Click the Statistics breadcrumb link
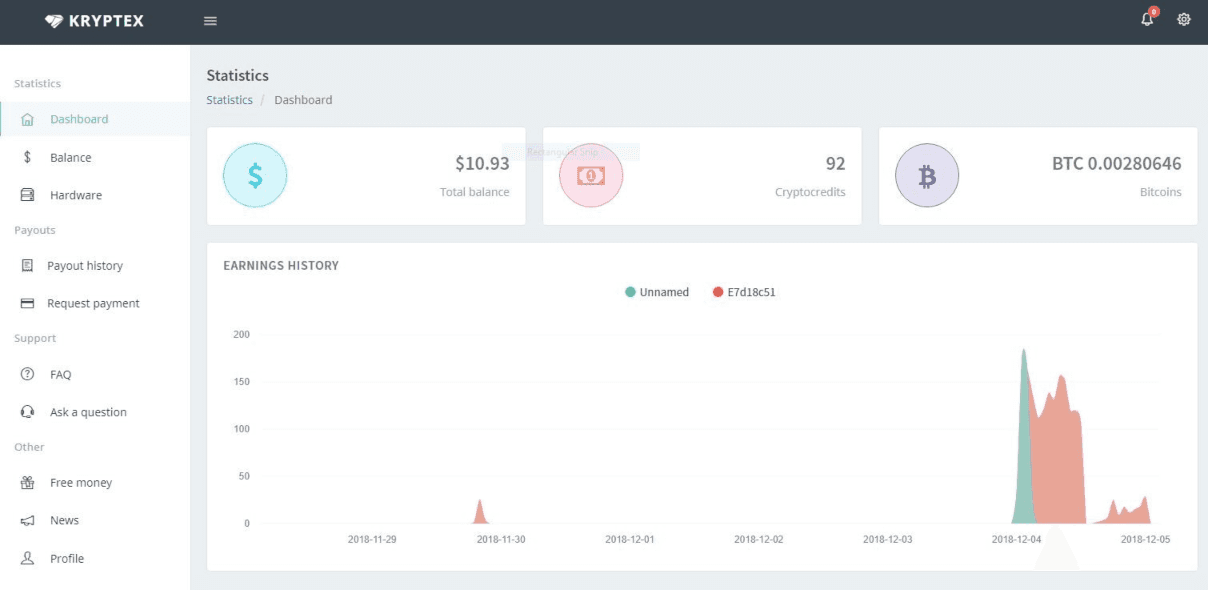The height and width of the screenshot is (590, 1208). click(x=229, y=99)
